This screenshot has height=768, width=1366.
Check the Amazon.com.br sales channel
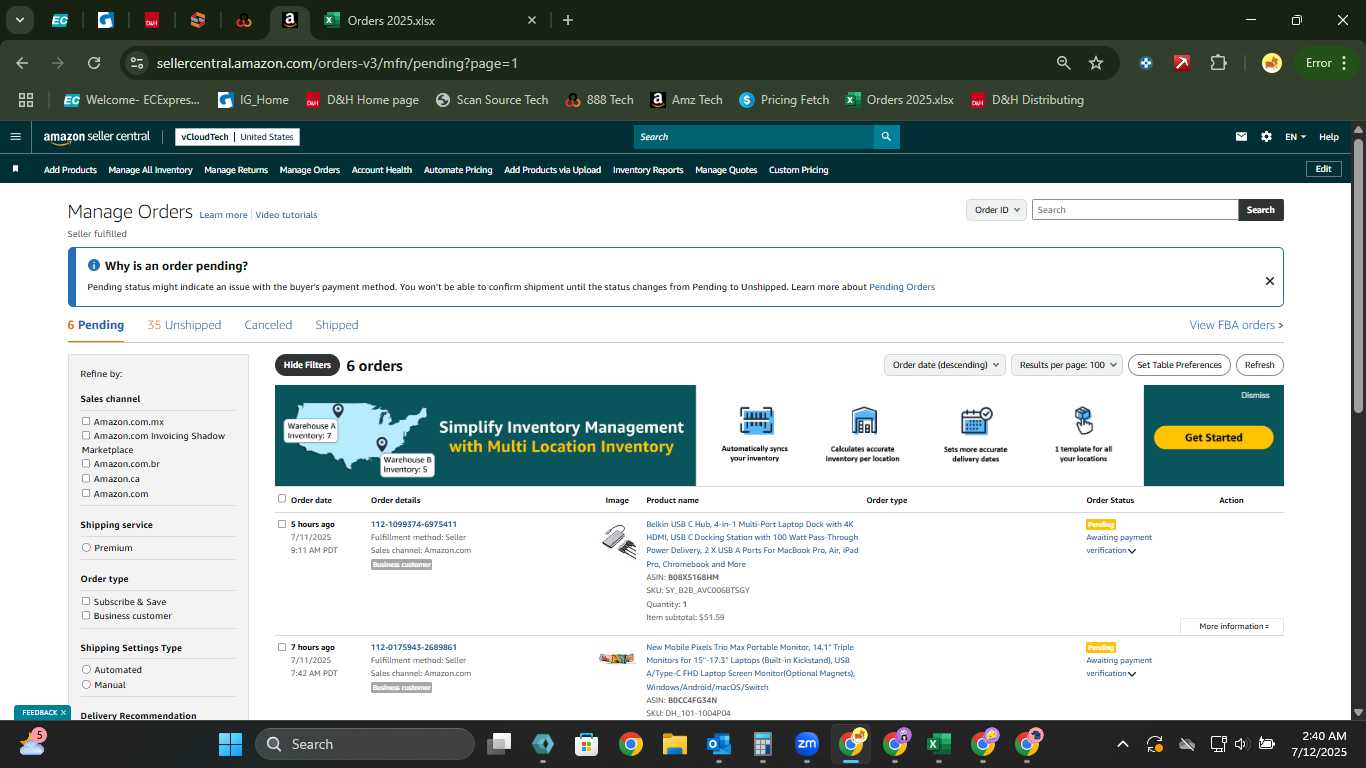point(86,464)
